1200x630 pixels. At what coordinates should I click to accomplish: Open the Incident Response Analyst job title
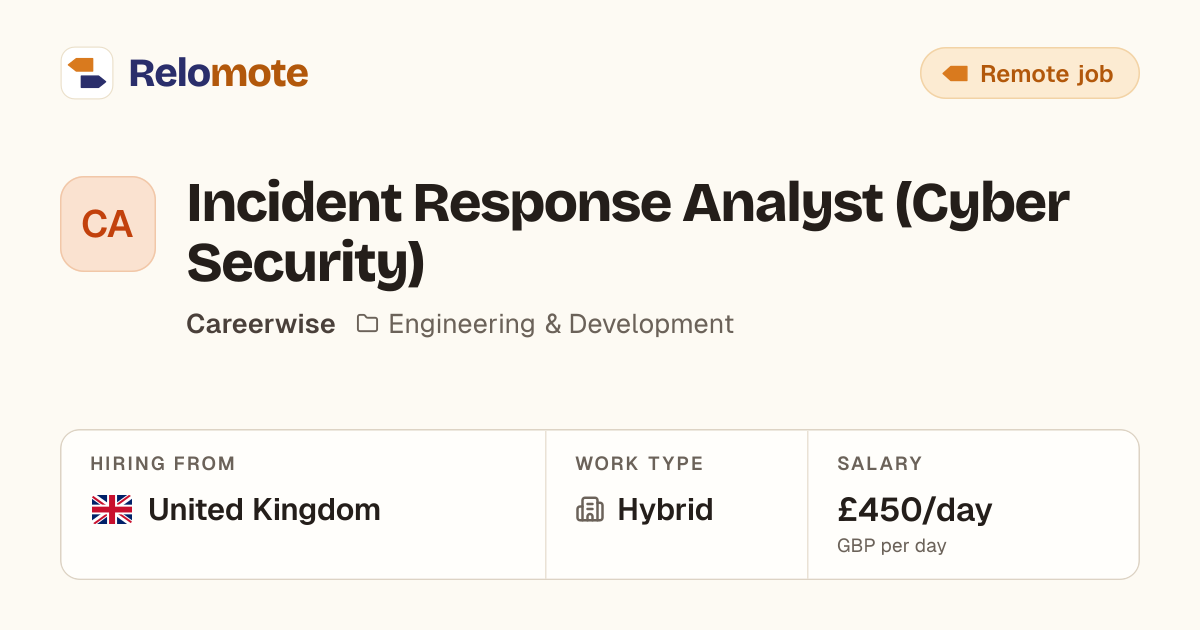(x=628, y=233)
